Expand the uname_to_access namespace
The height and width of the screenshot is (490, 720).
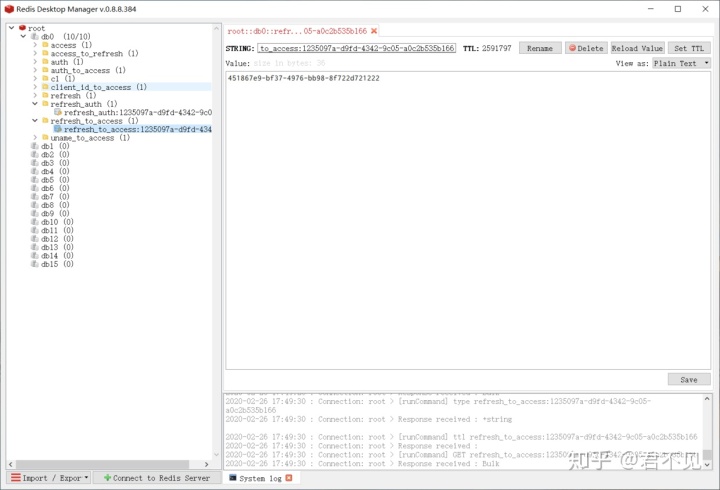35,137
